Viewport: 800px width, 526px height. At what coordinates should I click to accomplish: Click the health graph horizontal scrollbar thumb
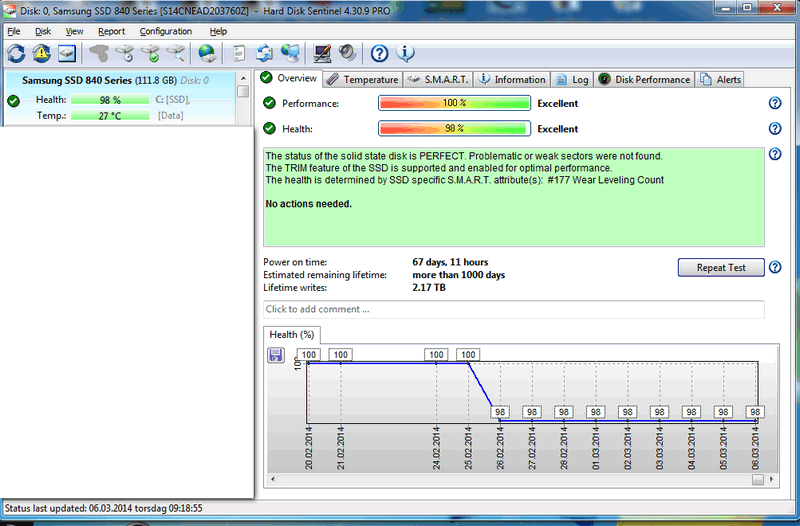point(758,479)
